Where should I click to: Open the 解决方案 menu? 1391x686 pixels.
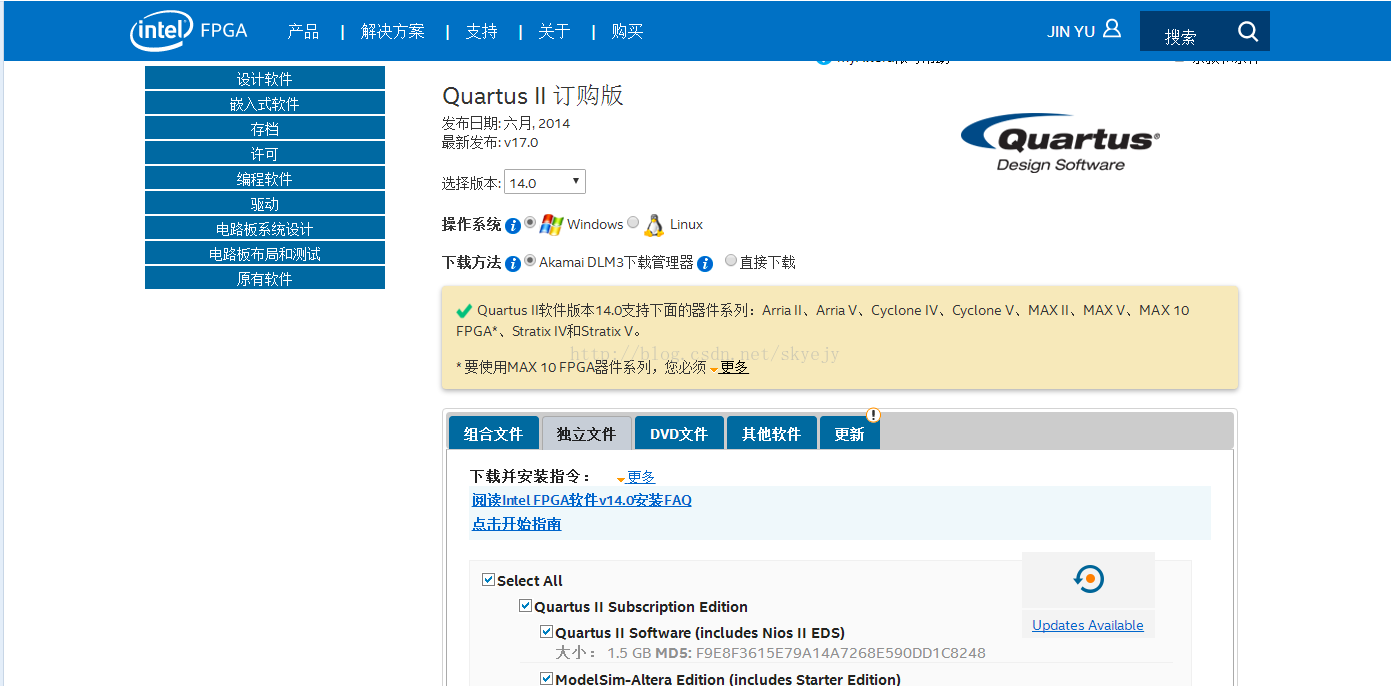click(x=393, y=31)
